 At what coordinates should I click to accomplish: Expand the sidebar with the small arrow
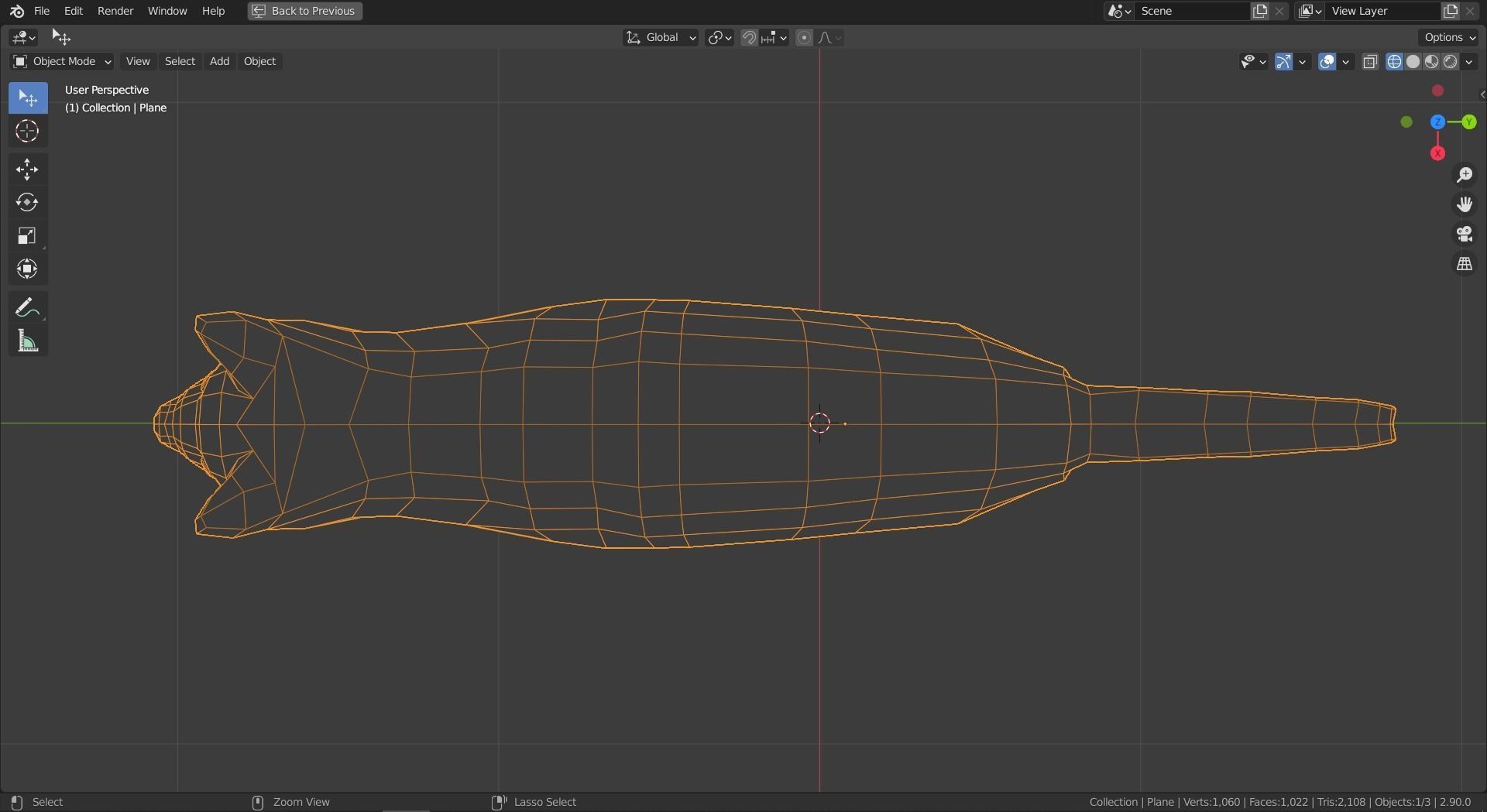[x=1482, y=94]
